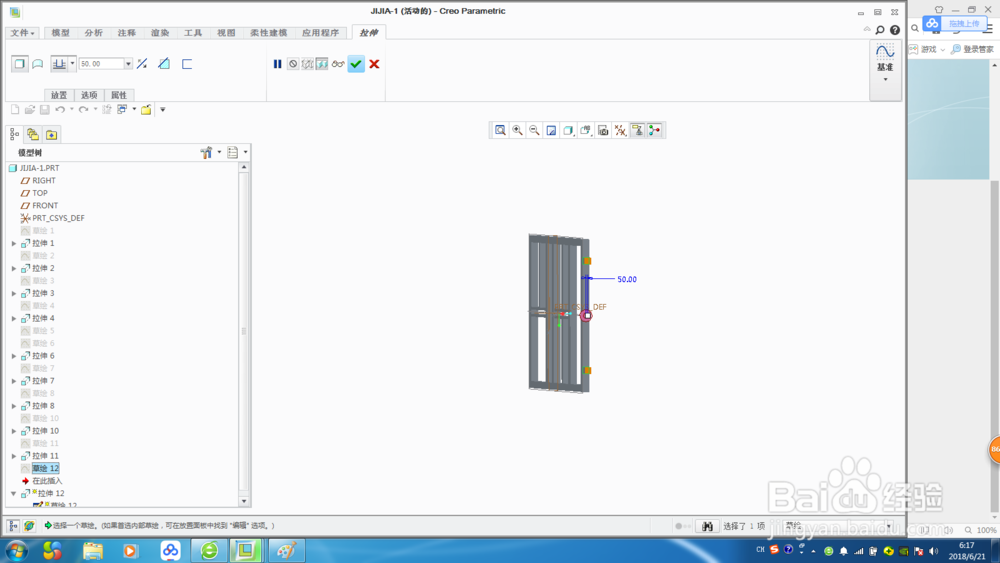Screen dimensions: 1000x563
Task: Toggle verify mode glasses icon
Action: (338, 64)
